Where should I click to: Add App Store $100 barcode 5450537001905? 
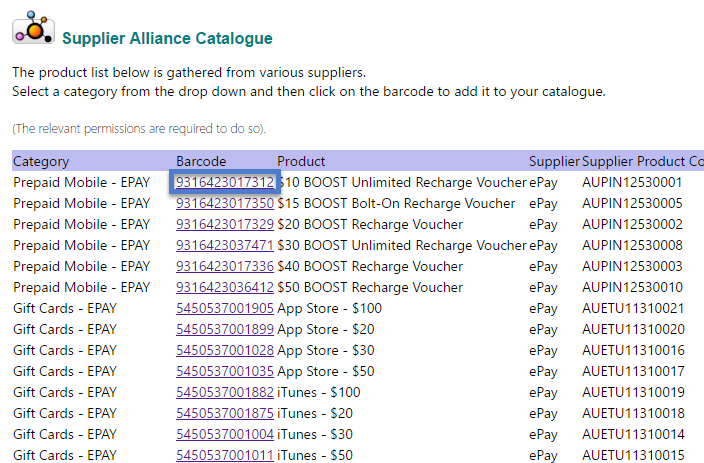tap(225, 308)
